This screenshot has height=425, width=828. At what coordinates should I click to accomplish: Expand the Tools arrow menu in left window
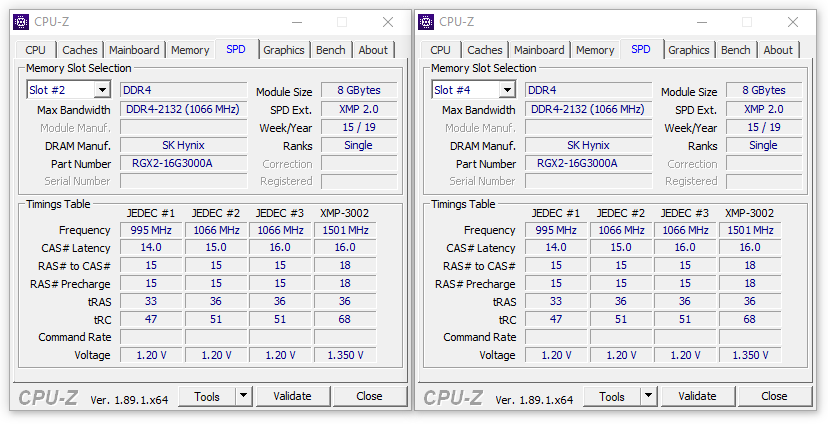(243, 396)
